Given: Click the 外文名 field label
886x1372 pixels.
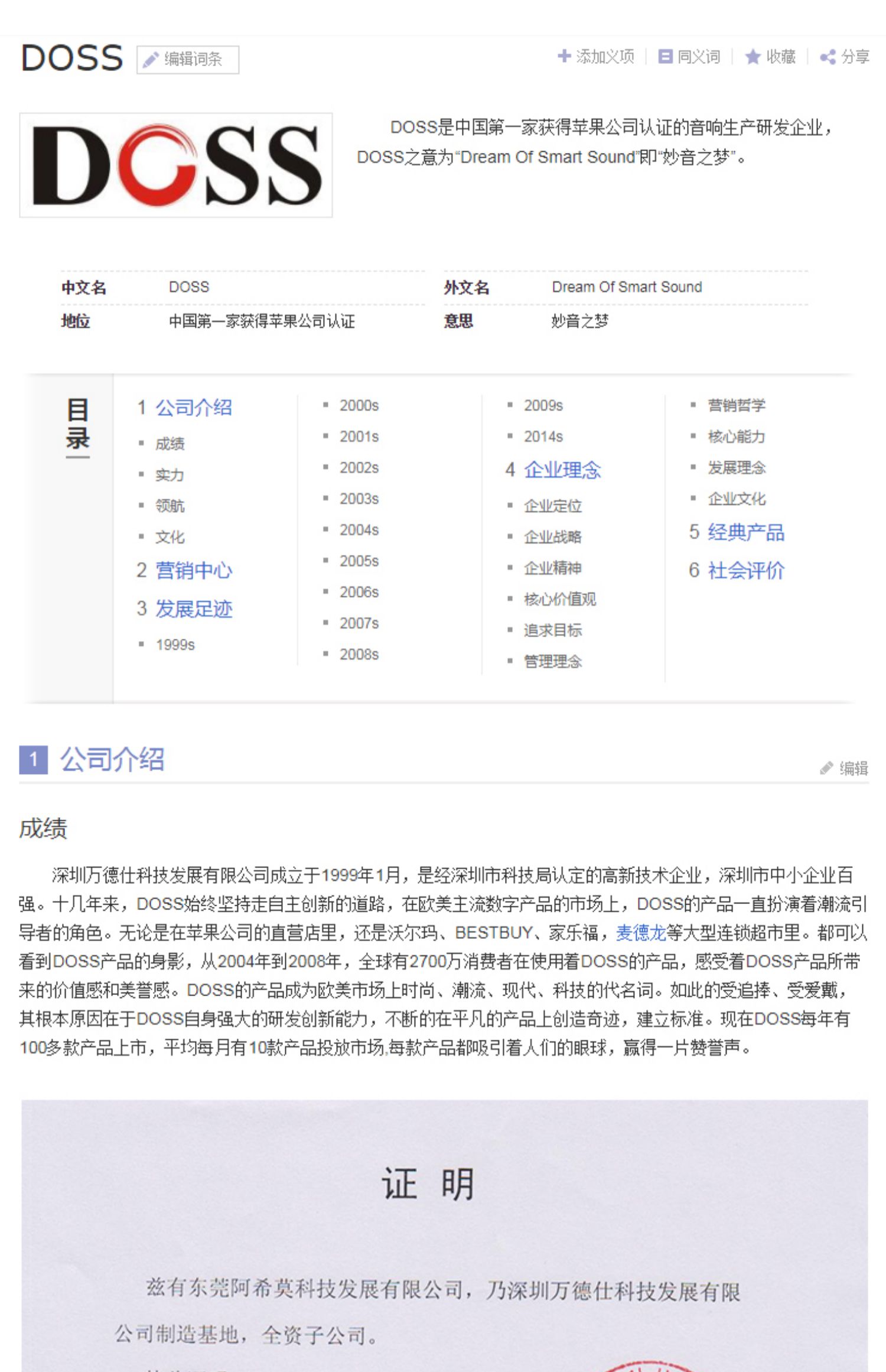Looking at the screenshot, I should (467, 288).
